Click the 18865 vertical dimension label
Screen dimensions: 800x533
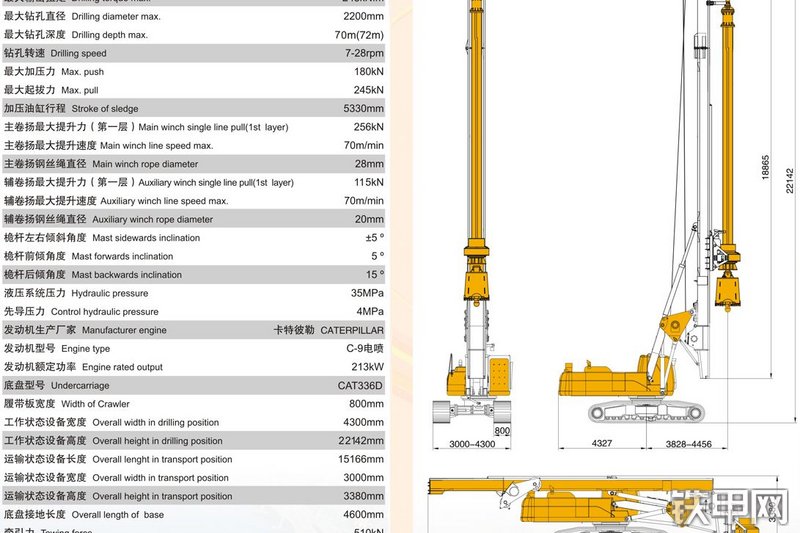pos(765,167)
